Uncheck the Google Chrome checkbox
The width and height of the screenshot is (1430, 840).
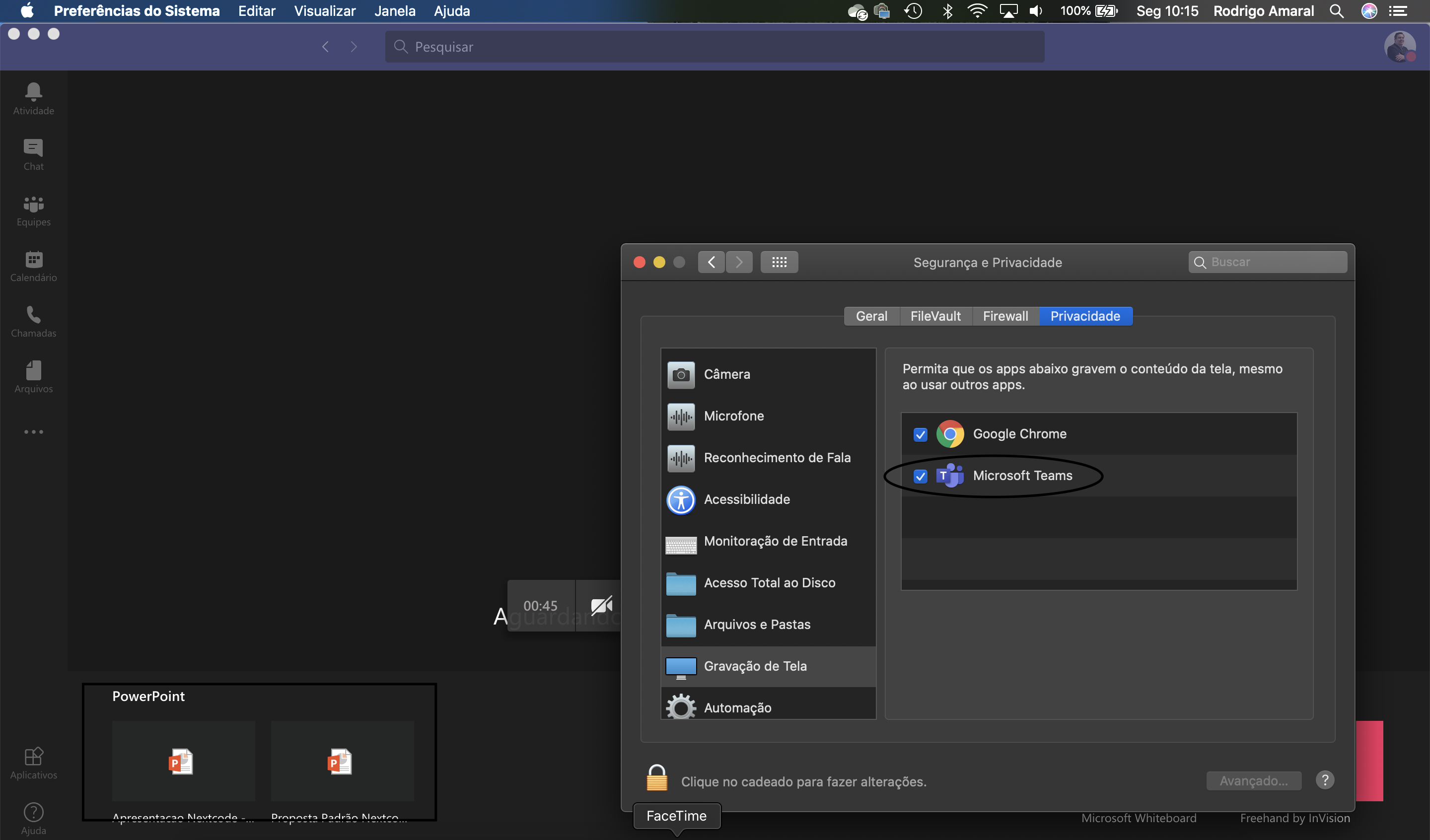point(920,434)
